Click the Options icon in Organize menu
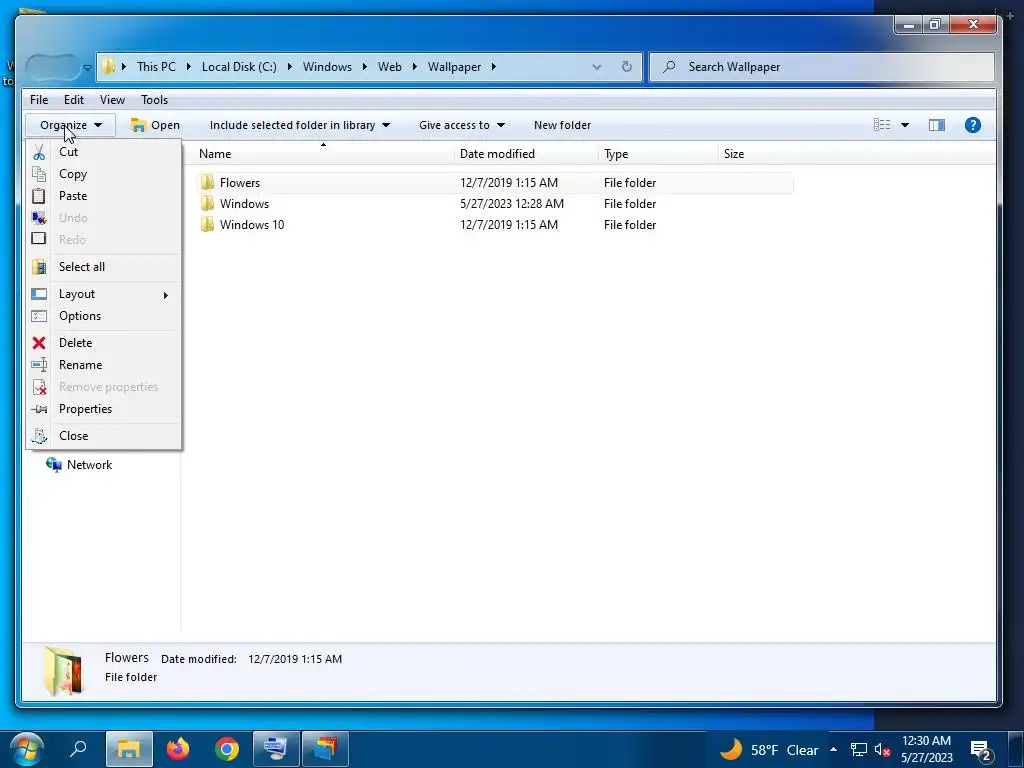1024x768 pixels. pos(39,316)
